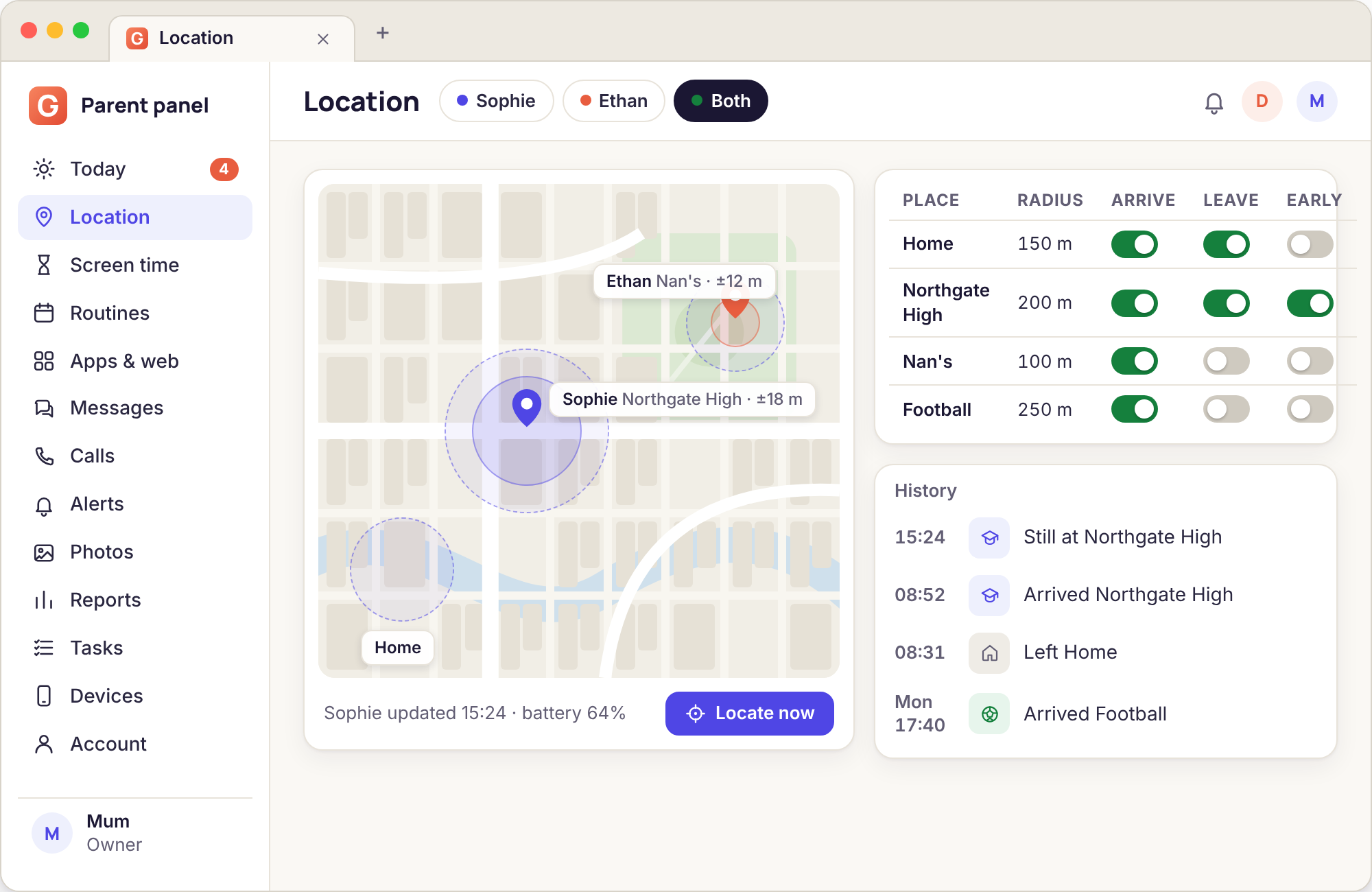Select the Apps & web grid icon
1372x892 pixels.
click(x=44, y=361)
